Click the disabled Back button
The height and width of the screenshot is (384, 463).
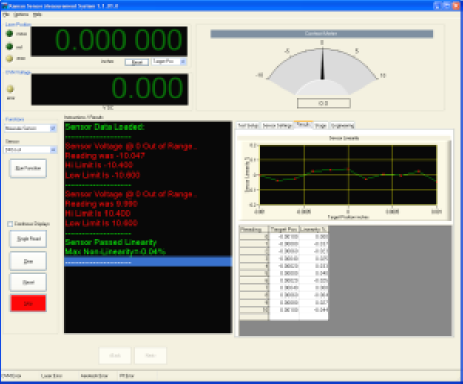point(115,356)
